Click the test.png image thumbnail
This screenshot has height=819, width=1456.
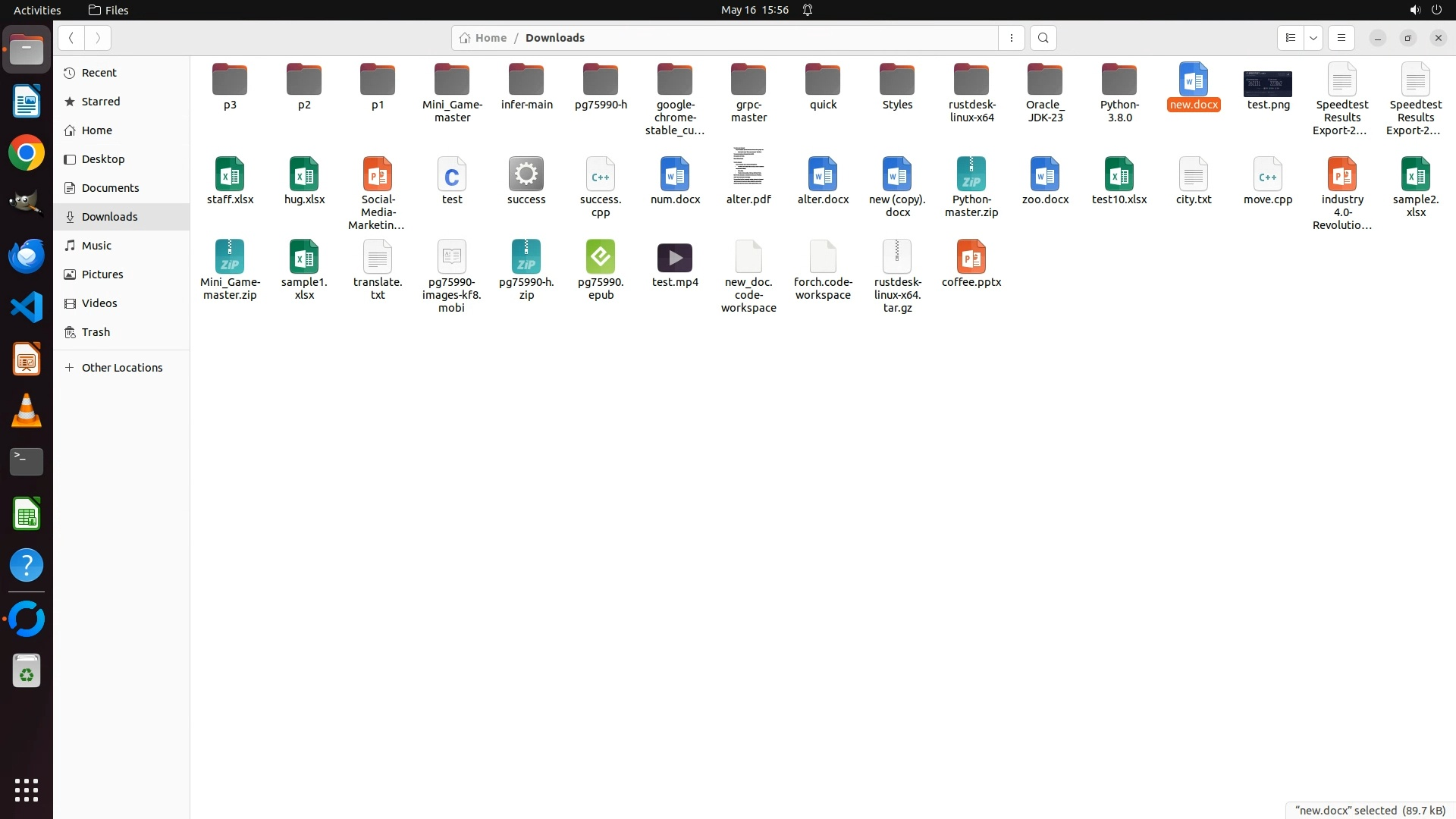click(1267, 83)
